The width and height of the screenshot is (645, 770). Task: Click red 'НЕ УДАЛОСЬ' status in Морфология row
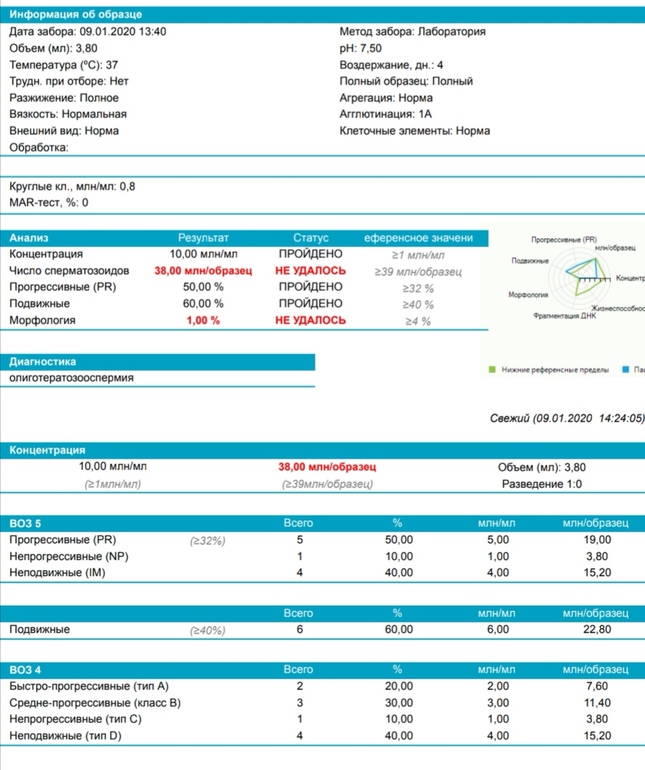[x=310, y=320]
